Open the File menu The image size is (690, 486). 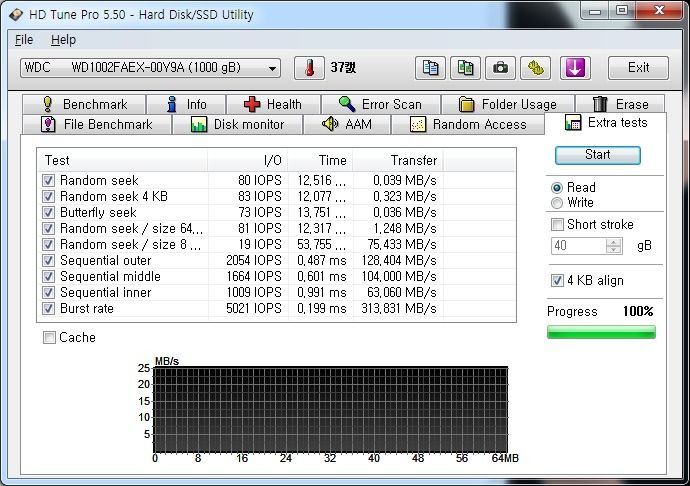click(x=24, y=40)
